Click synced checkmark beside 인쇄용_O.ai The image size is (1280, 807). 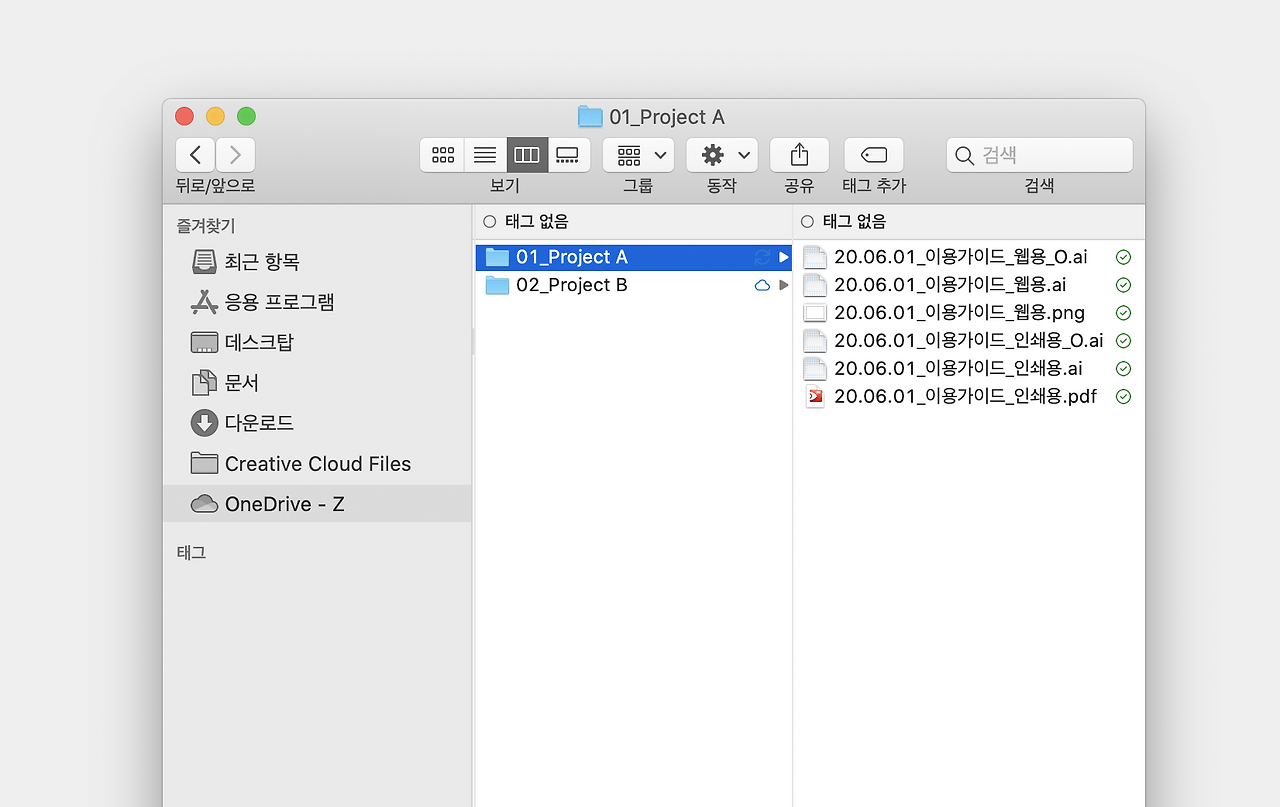click(1123, 341)
